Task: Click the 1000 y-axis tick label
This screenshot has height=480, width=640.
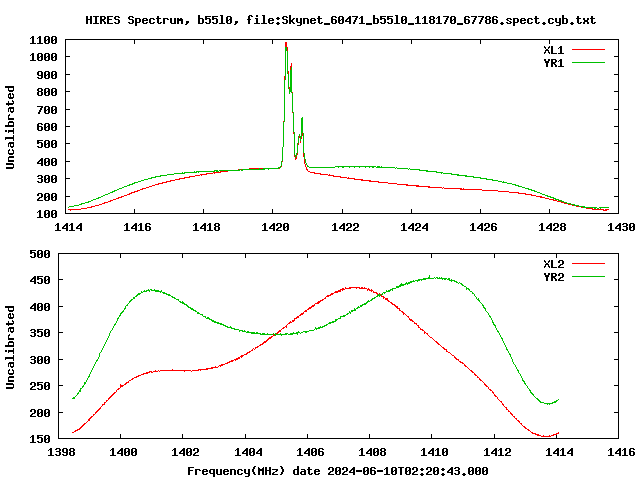Action: 43,57
